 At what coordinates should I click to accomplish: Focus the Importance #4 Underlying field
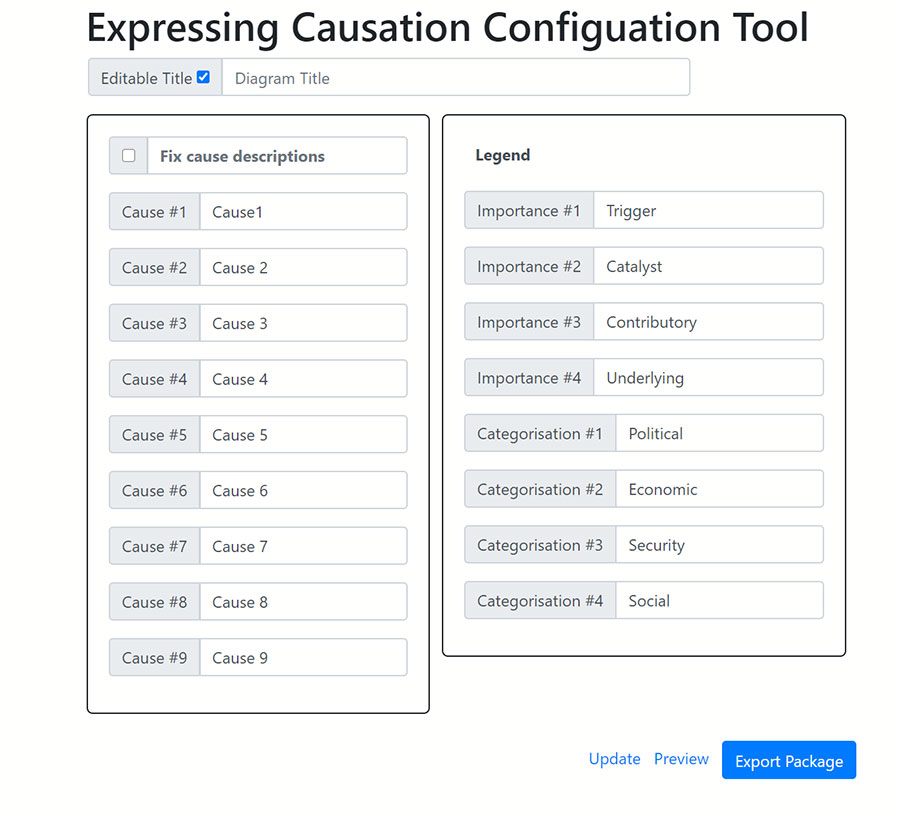click(x=707, y=378)
